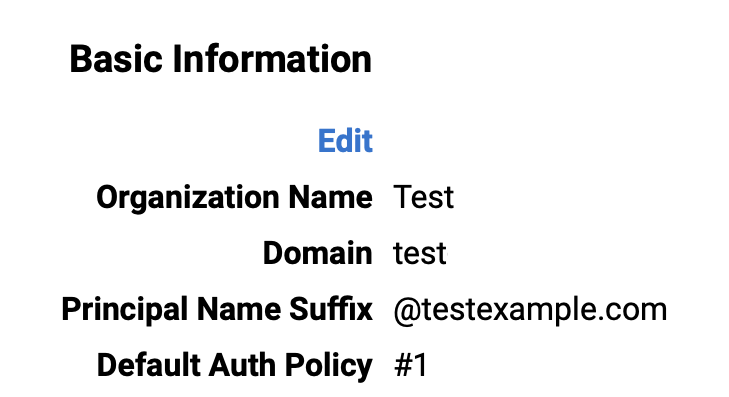
Task: Select the organization name value Test
Action: click(424, 197)
